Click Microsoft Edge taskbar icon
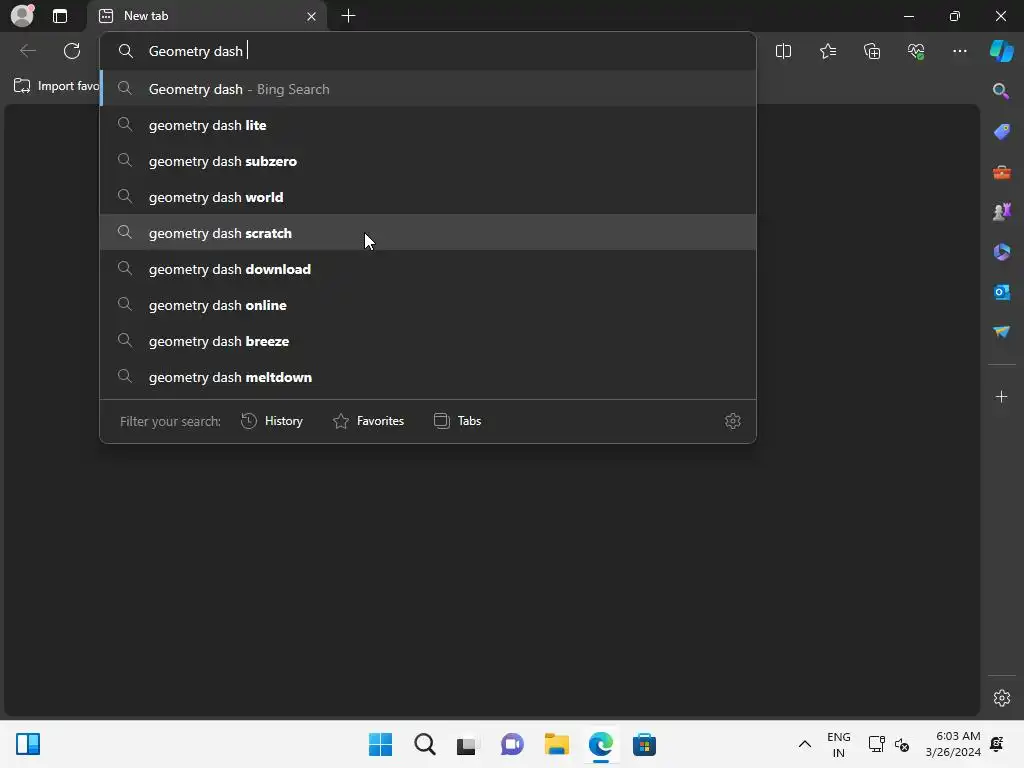The image size is (1024, 768). (x=601, y=744)
